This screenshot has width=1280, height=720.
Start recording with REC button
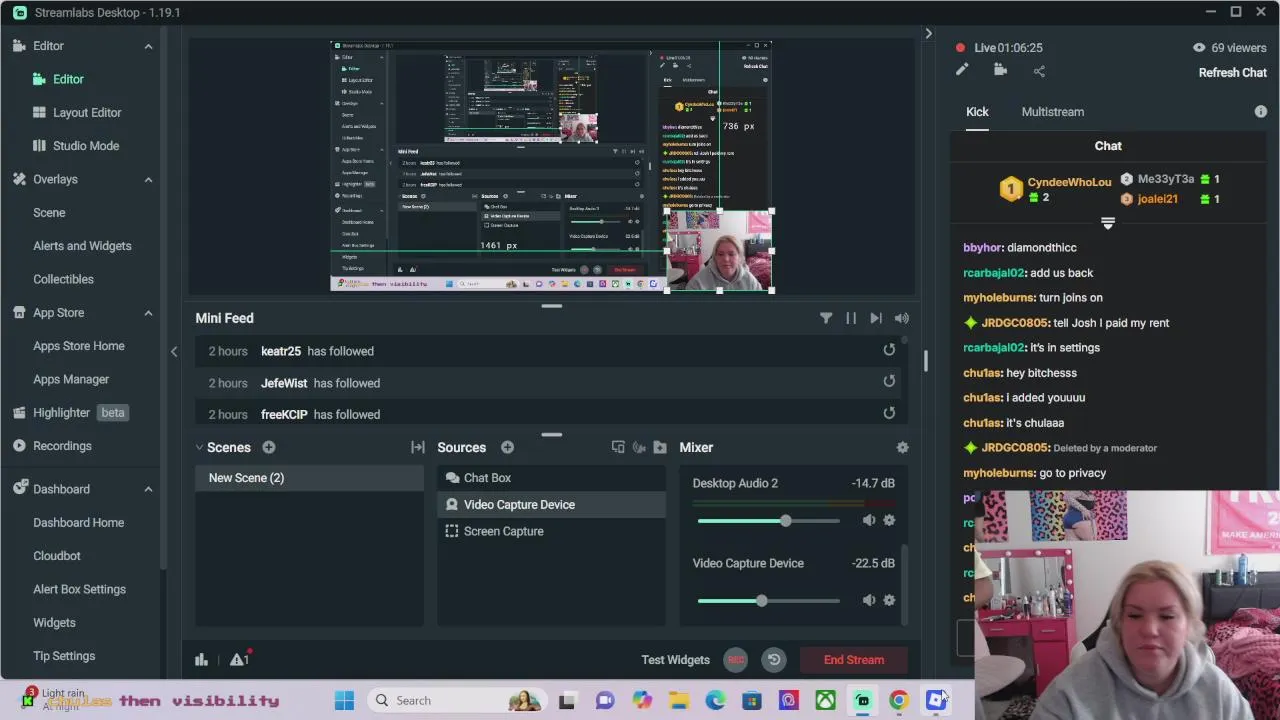[735, 660]
